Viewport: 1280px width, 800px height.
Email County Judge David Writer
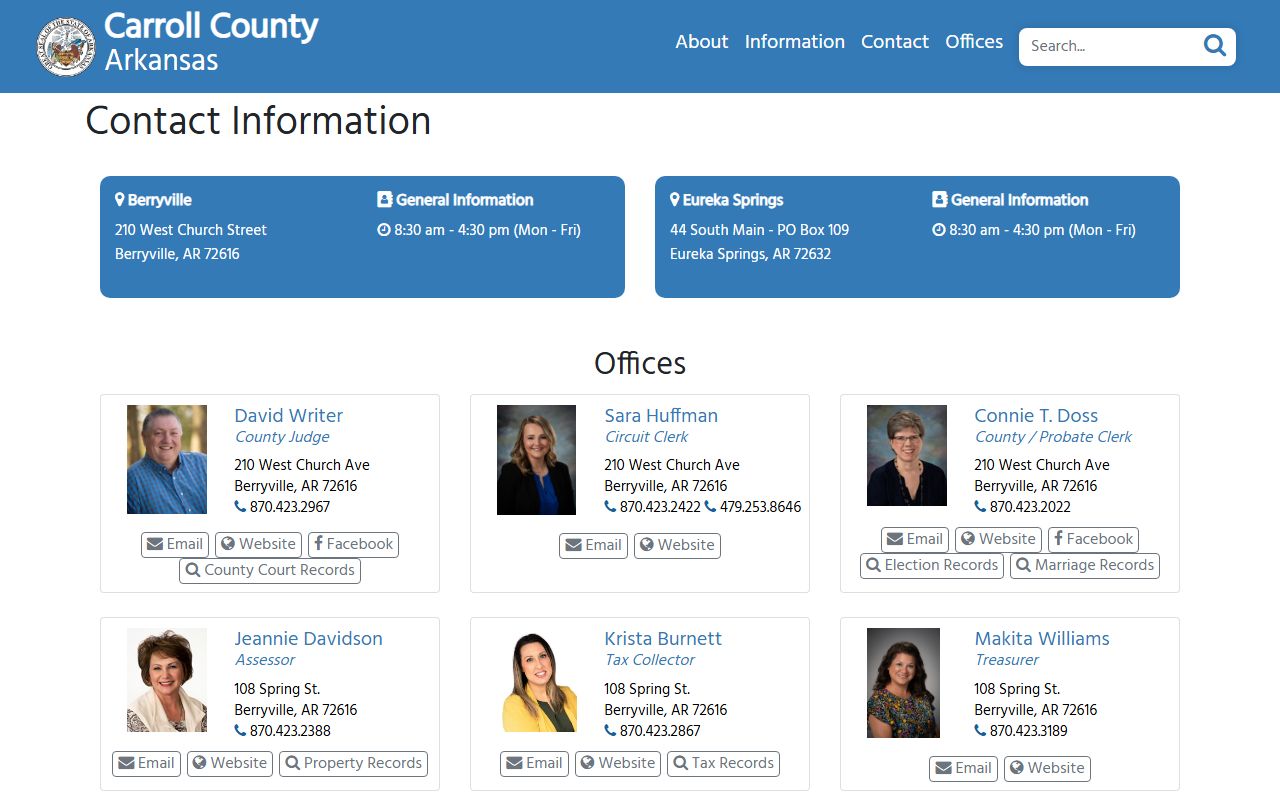(x=175, y=545)
